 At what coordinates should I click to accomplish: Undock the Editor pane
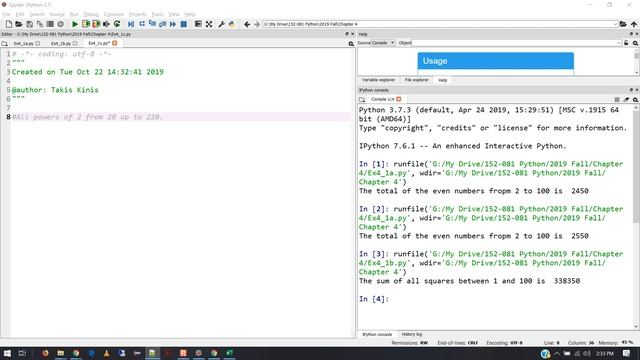[347, 34]
